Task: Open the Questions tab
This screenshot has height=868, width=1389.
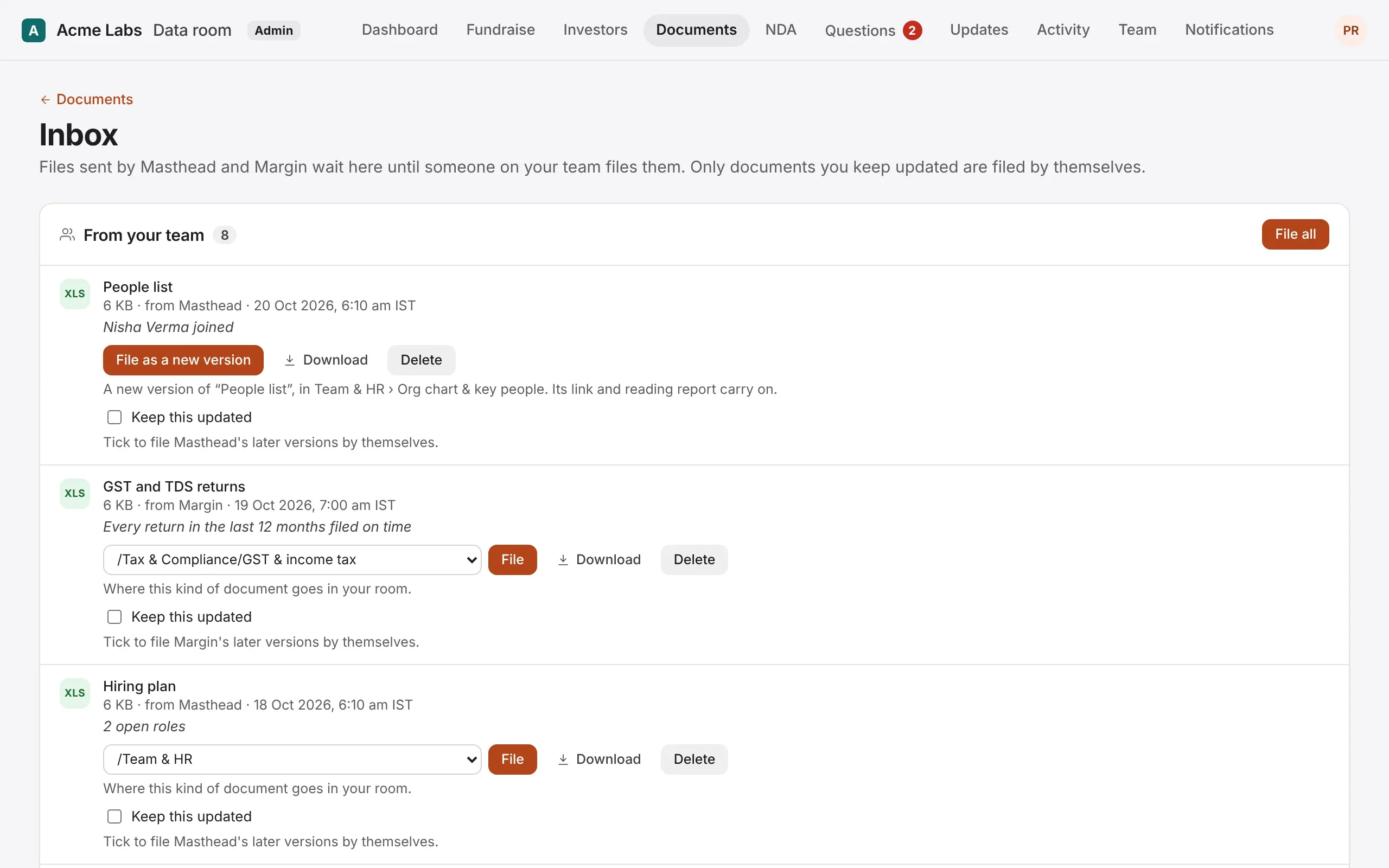Action: pyautogui.click(x=873, y=30)
